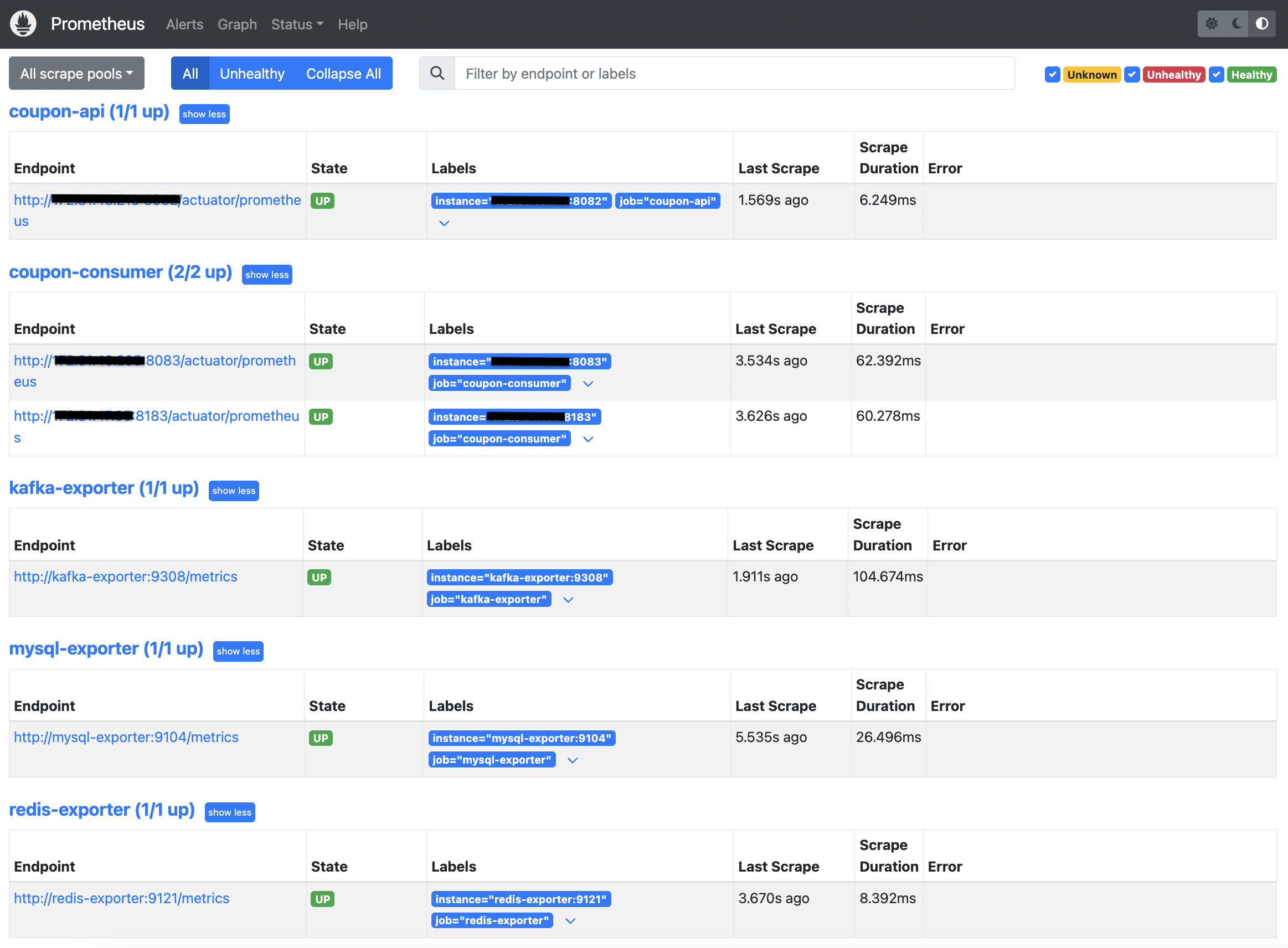The image size is (1288, 948).
Task: Switch to light theme sun icon
Action: pos(1211,23)
